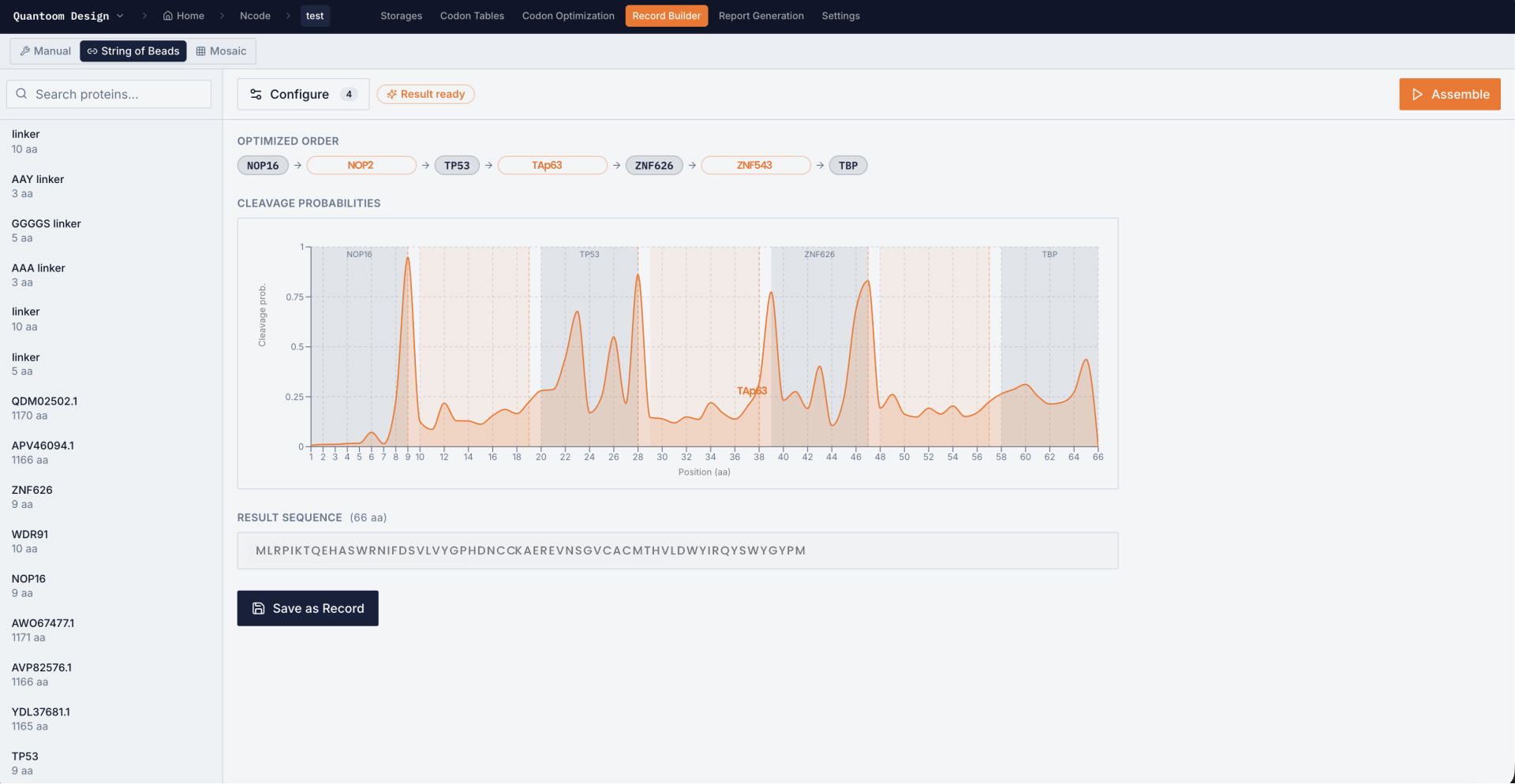The image size is (1515, 784).
Task: Click the result sequence text box
Action: coord(677,551)
